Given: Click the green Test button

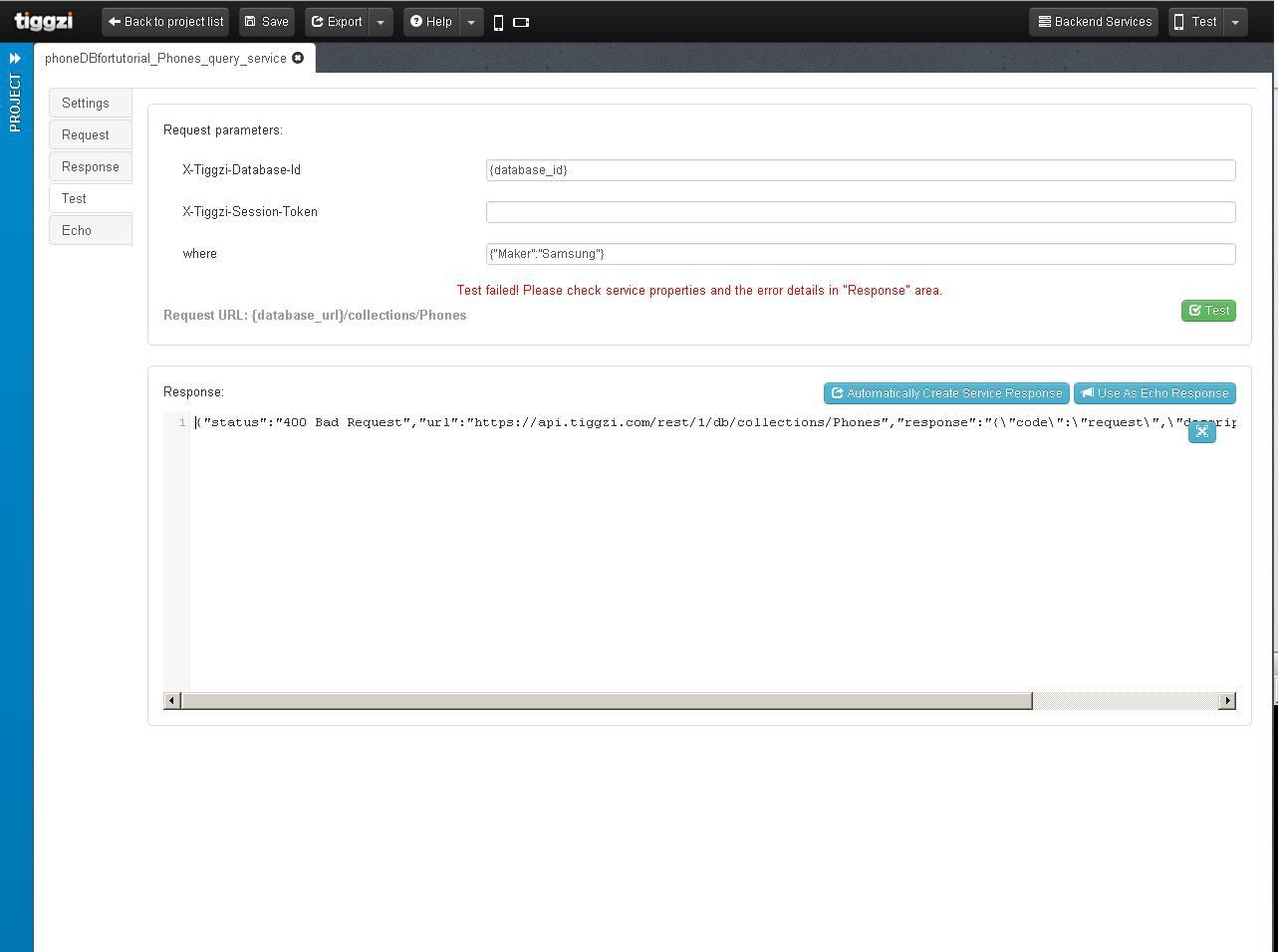Looking at the screenshot, I should tap(1208, 311).
